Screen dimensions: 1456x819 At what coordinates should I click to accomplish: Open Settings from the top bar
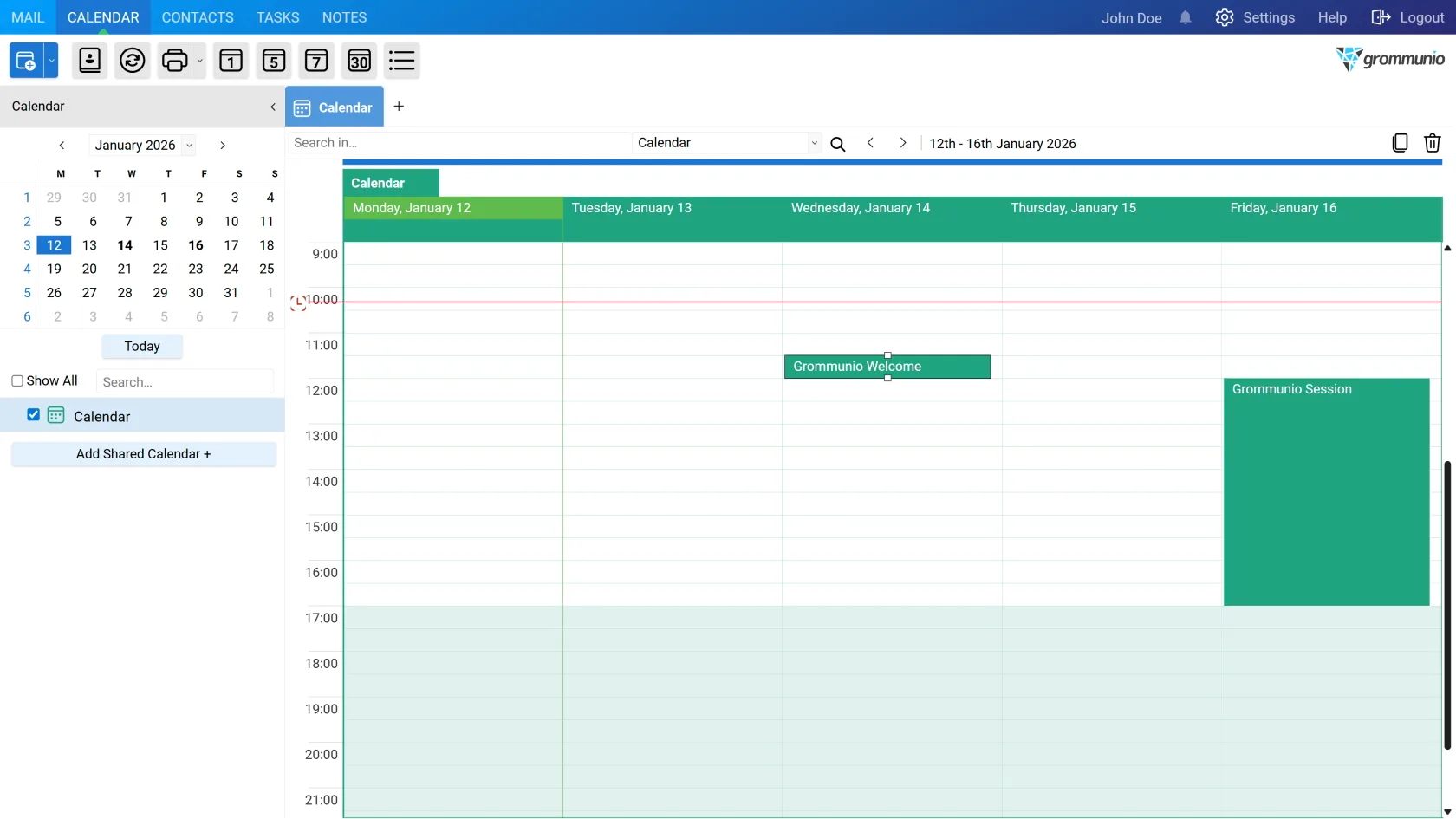click(x=1255, y=17)
